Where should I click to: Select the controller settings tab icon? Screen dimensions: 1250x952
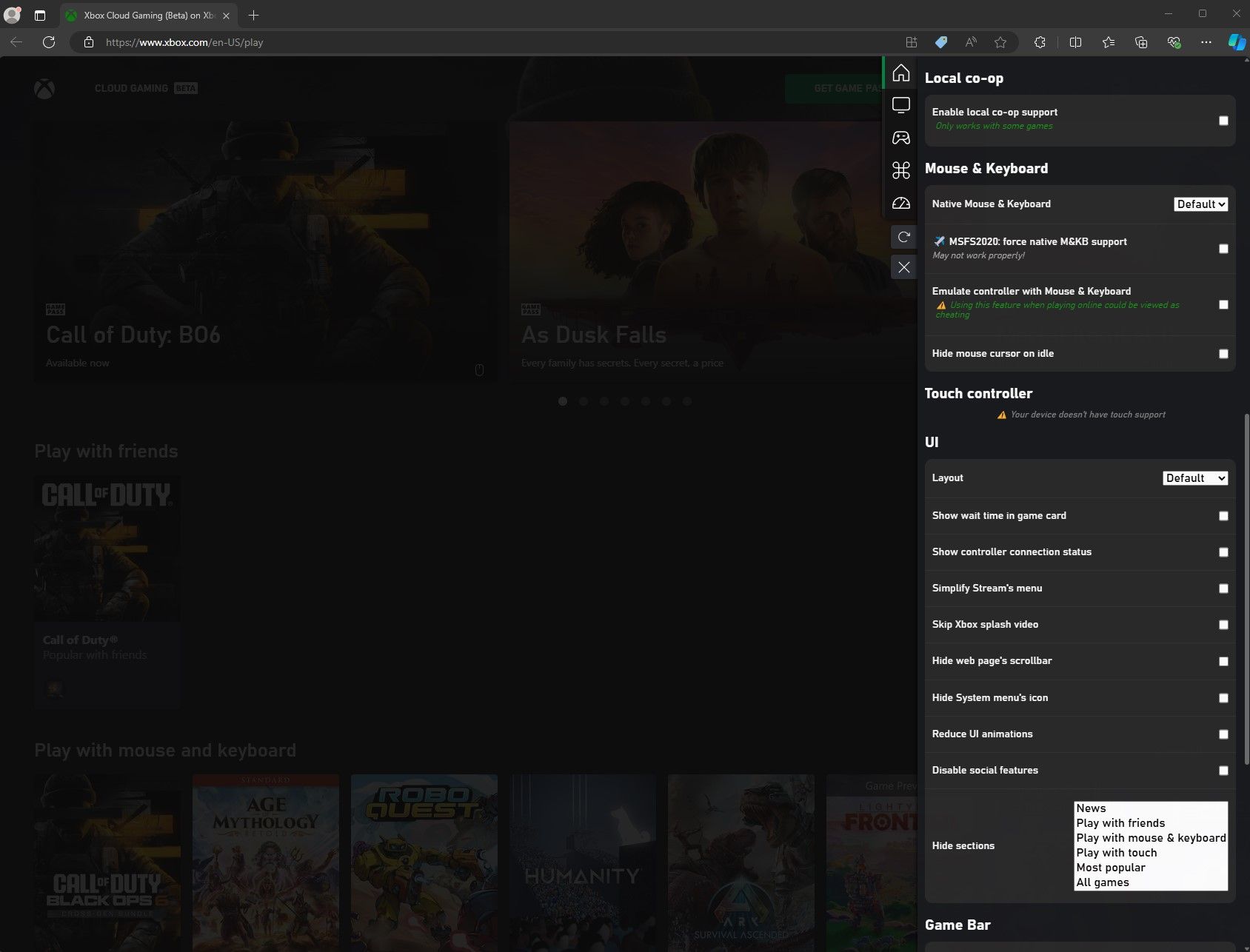(900, 138)
